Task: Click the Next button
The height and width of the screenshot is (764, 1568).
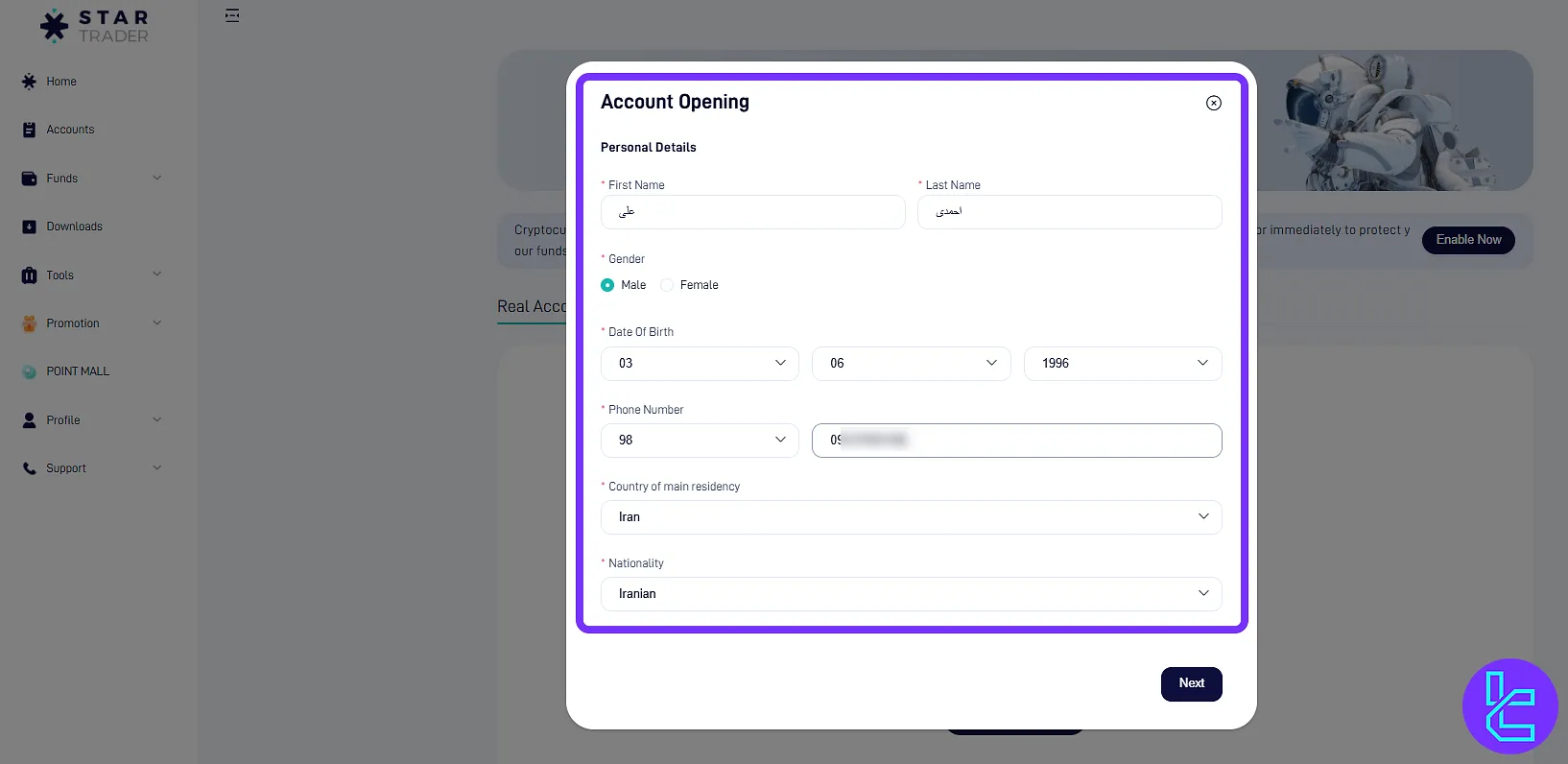Action: (1191, 683)
